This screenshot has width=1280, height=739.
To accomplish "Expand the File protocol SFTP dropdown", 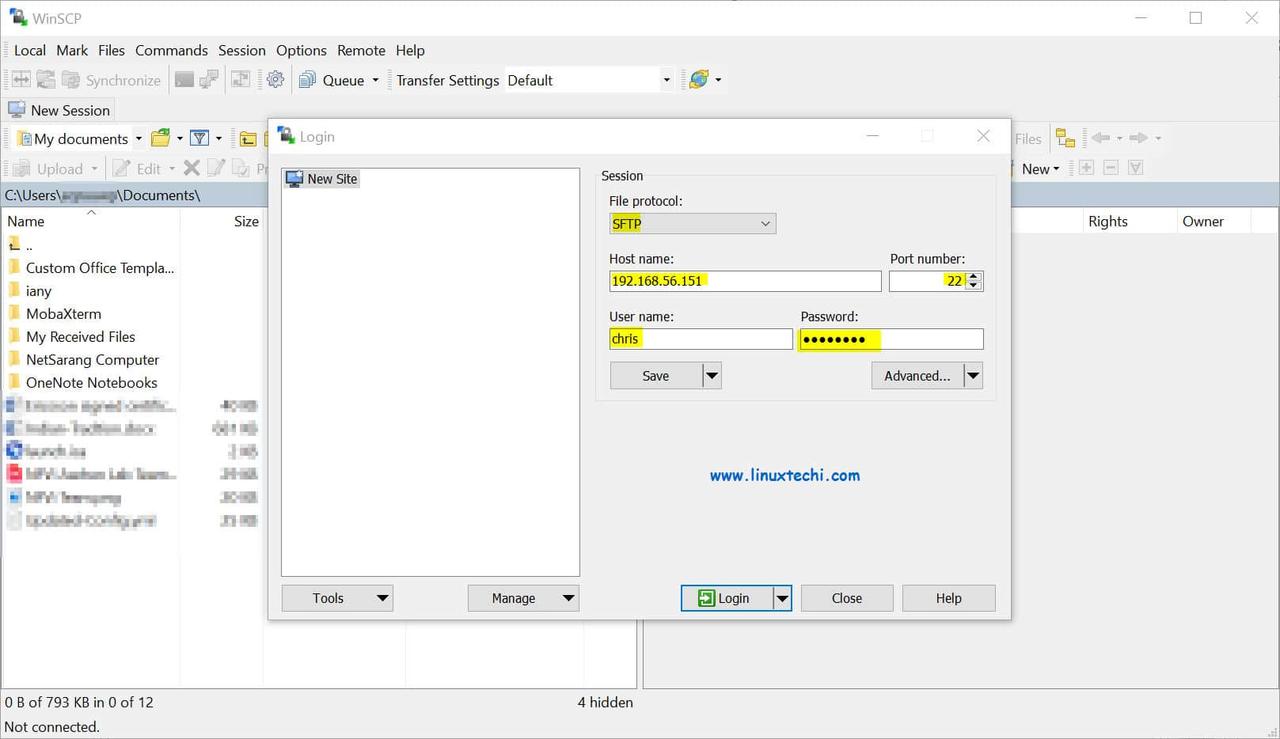I will point(765,224).
